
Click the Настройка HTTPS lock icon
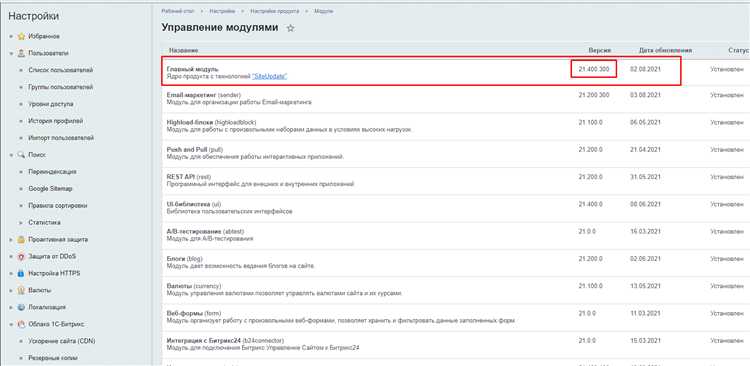(x=21, y=274)
